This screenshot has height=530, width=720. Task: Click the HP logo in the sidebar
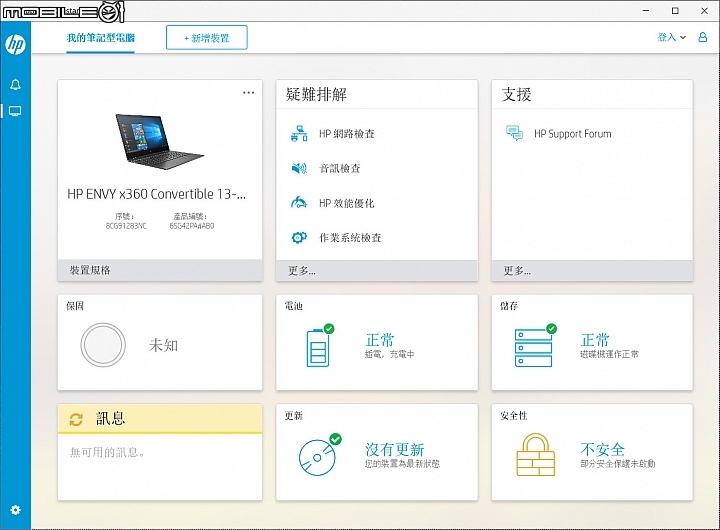pos(15,45)
